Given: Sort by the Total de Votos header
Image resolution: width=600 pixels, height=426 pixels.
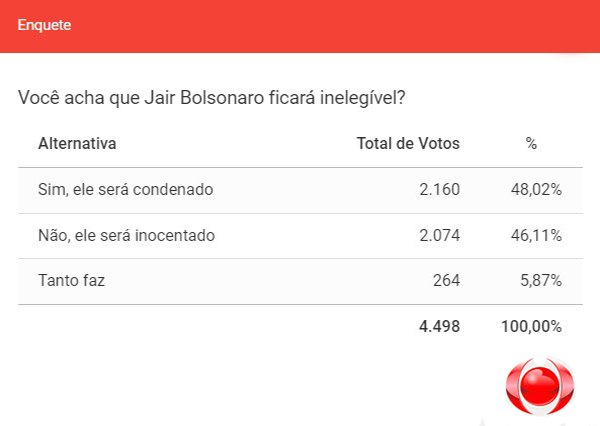Looking at the screenshot, I should (408, 144).
